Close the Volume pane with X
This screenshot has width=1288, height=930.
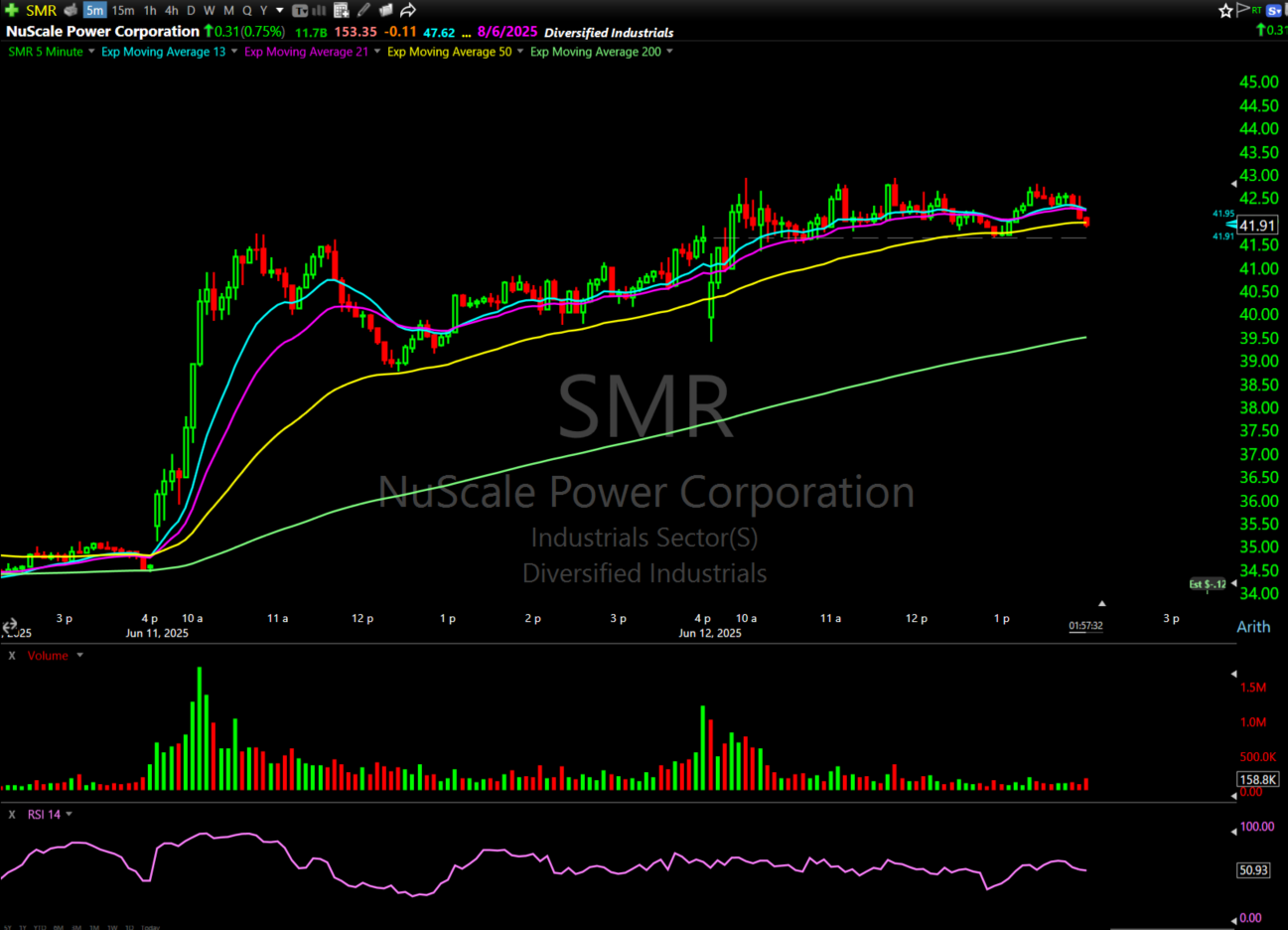[12, 656]
